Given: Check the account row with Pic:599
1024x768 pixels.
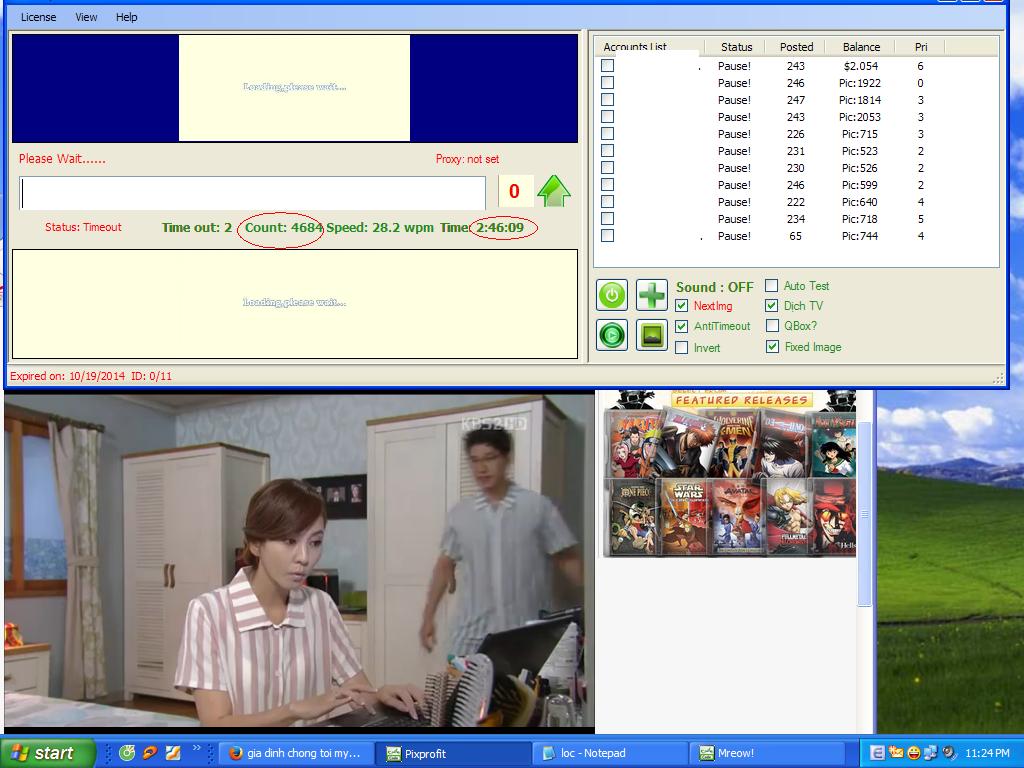Looking at the screenshot, I should click(x=607, y=184).
